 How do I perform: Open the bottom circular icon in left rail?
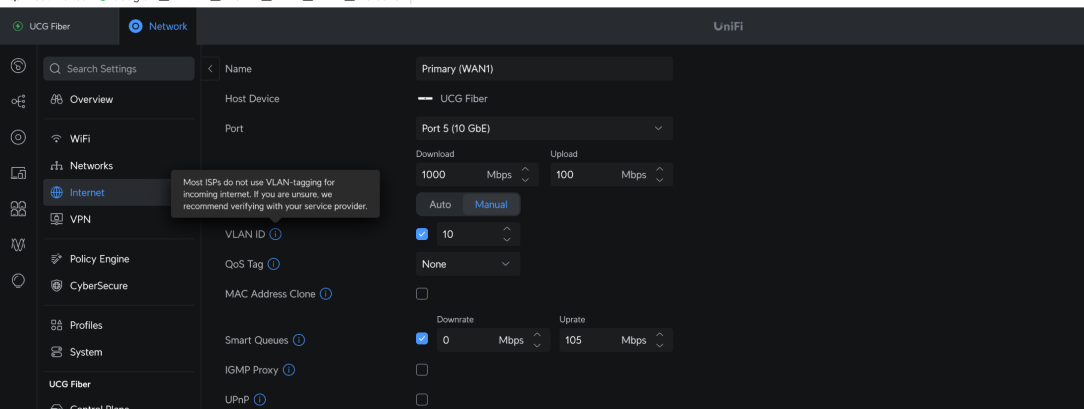(19, 280)
